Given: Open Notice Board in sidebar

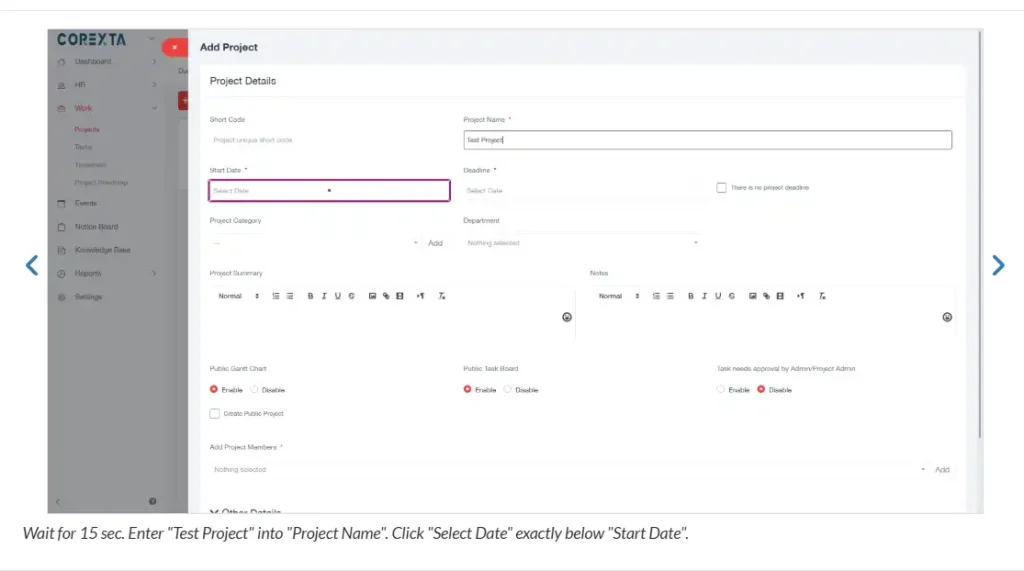Looking at the screenshot, I should (x=96, y=227).
